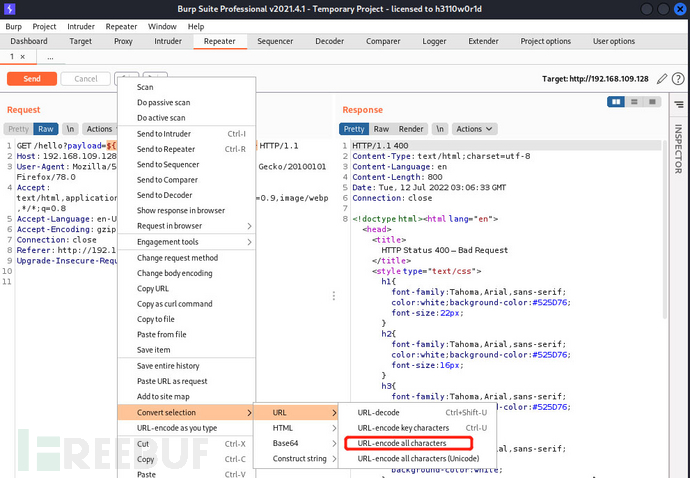This screenshot has height=478, width=690.
Task: Open new Repeater tab via ... tab
Action: 50,57
